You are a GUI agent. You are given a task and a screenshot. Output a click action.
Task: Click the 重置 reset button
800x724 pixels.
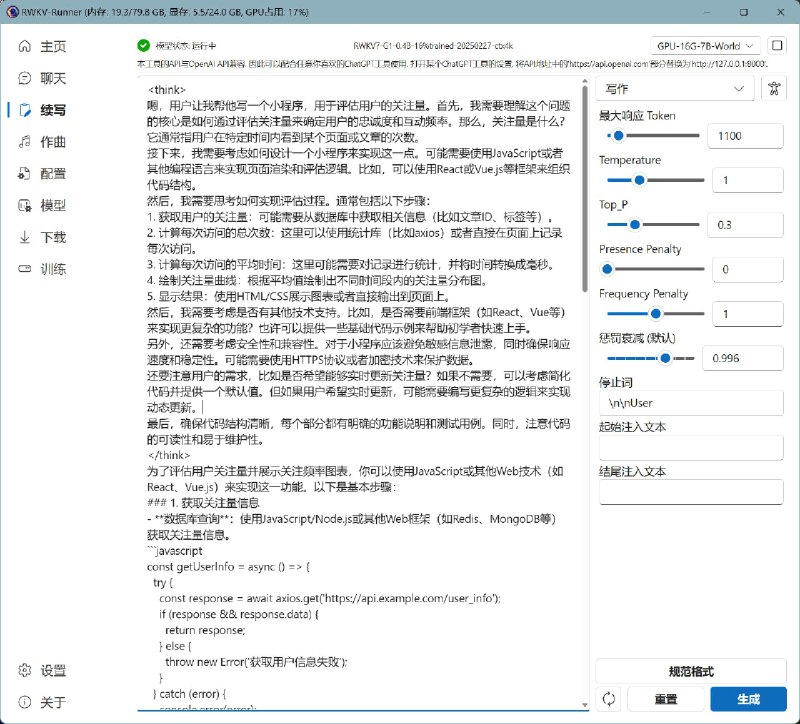point(666,698)
